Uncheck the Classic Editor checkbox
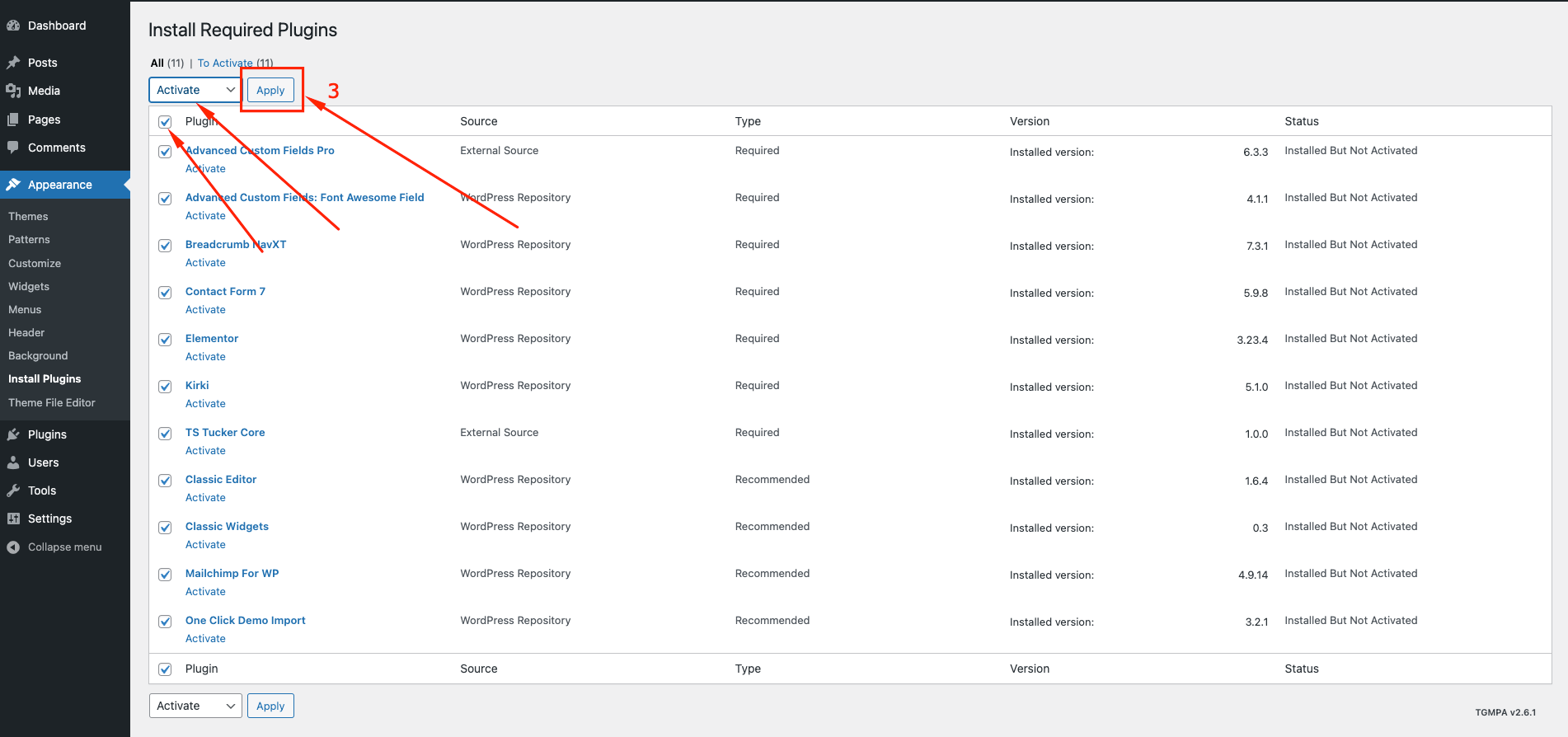1568x737 pixels. pyautogui.click(x=165, y=481)
